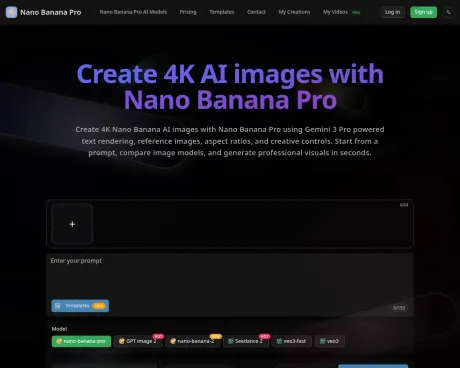Screen dimensions: 460x368
Task: Open Templates button below prompt
Action: pyautogui.click(x=80, y=306)
